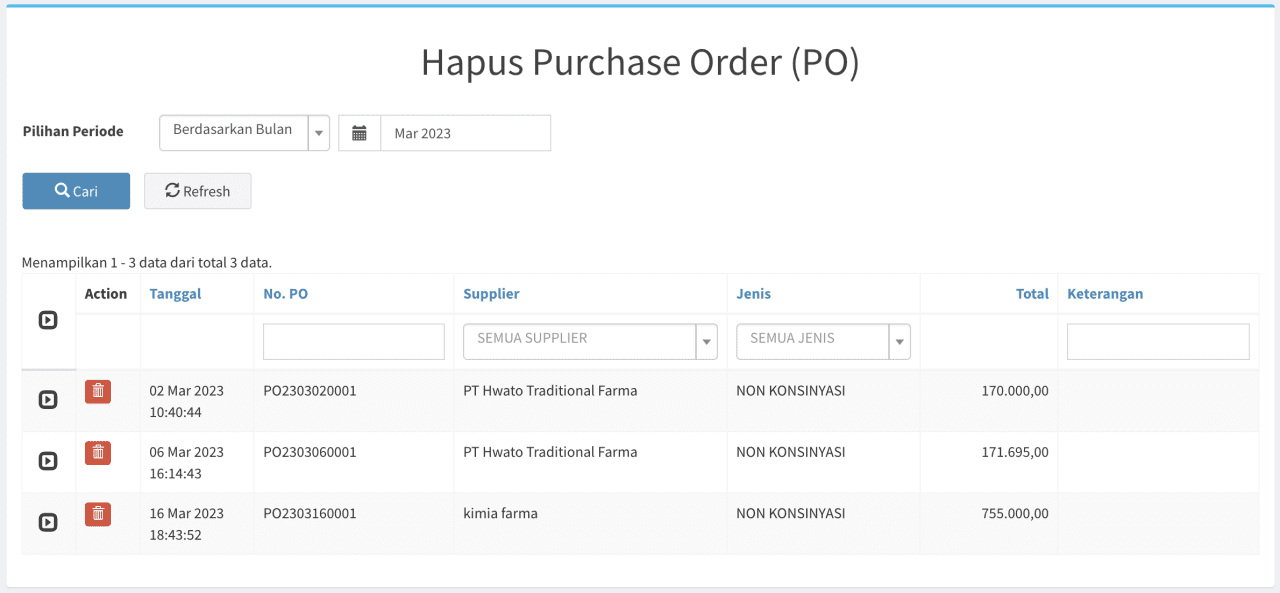
Task: Delete purchase order PO2303020001
Action: tap(98, 392)
